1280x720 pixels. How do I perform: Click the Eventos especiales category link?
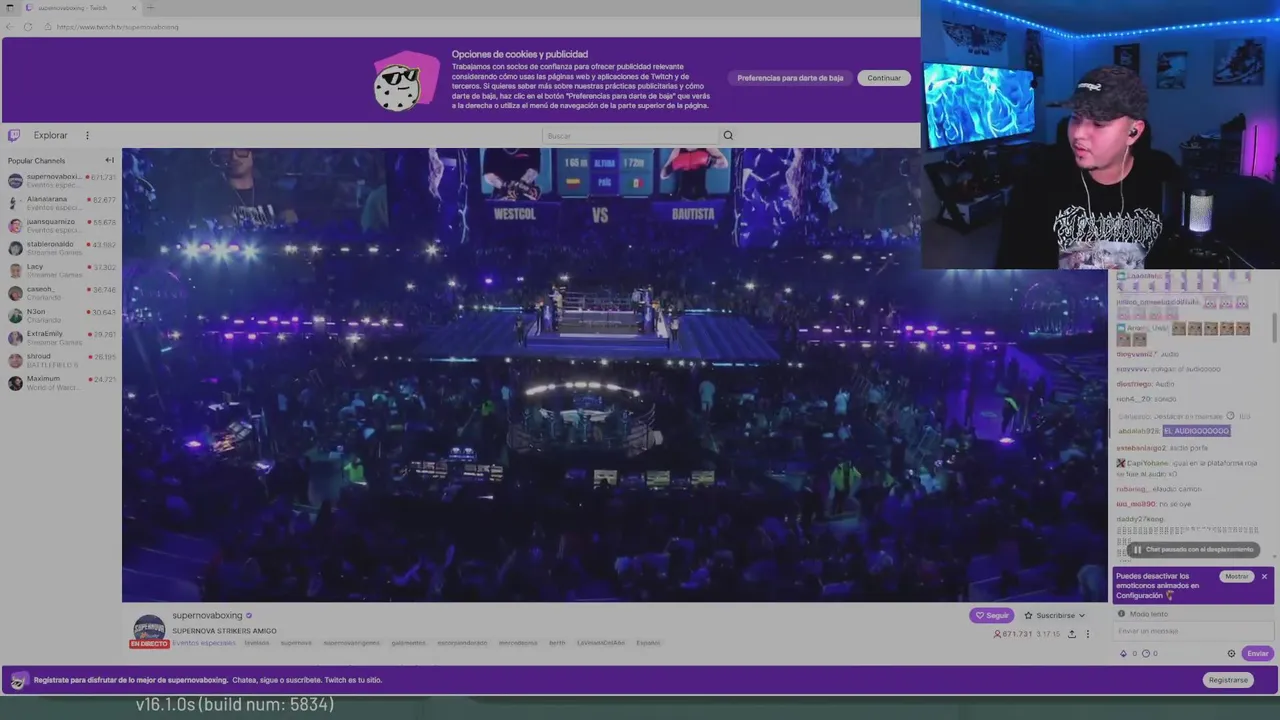tap(204, 643)
